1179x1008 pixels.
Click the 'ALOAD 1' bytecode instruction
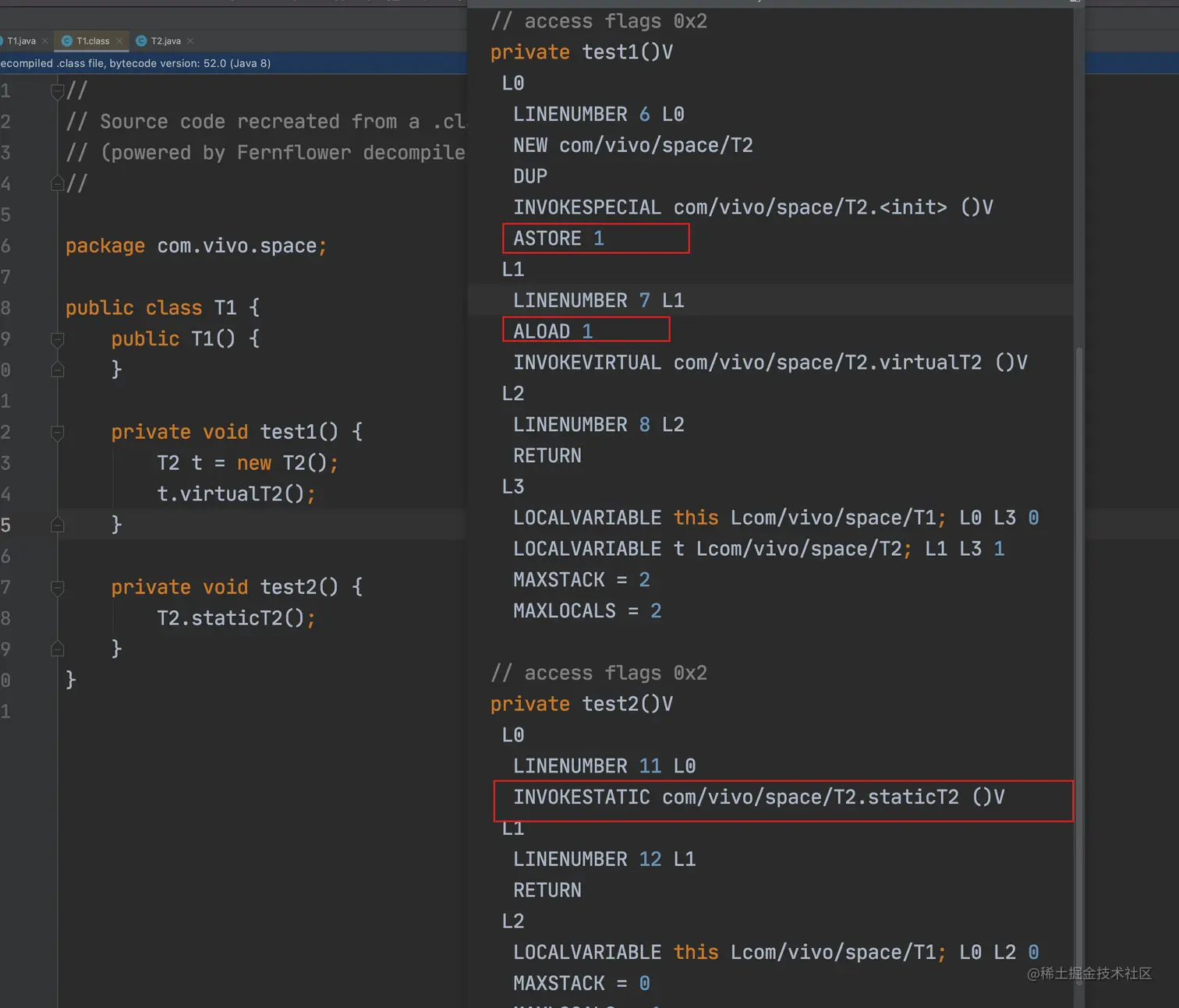[x=553, y=331]
